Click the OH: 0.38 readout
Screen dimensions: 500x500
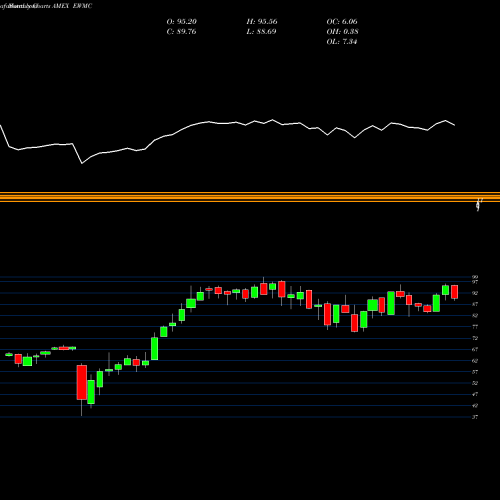(342, 32)
